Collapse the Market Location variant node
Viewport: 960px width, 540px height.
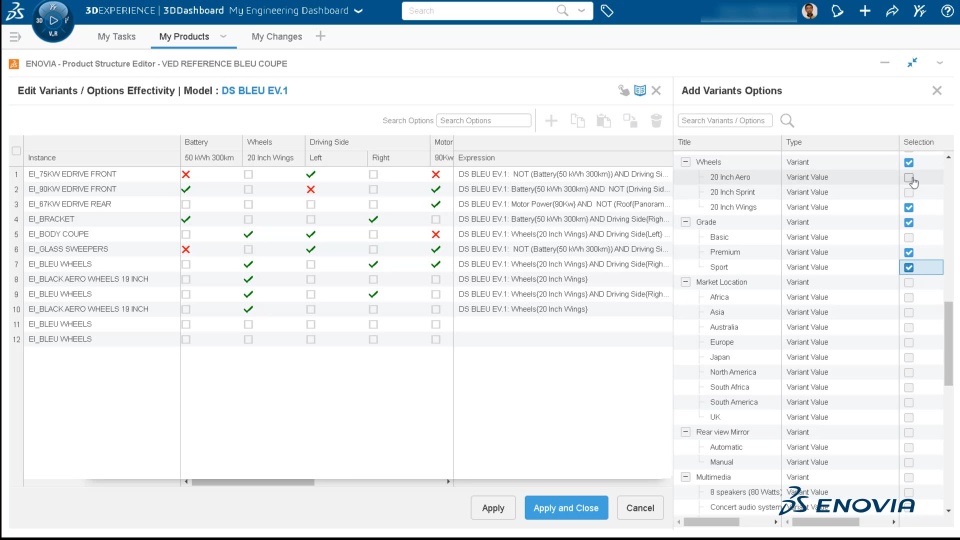686,282
